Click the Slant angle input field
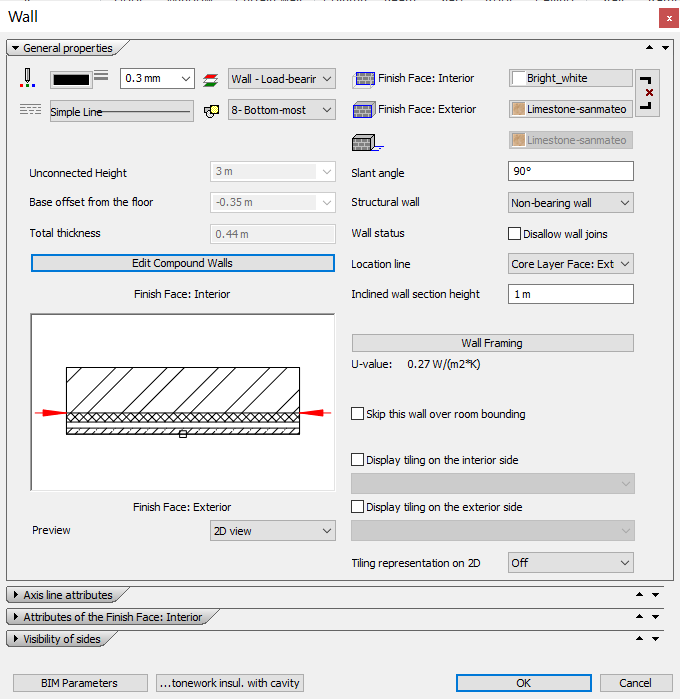Screen dimensions: 680x699 pyautogui.click(x=571, y=171)
